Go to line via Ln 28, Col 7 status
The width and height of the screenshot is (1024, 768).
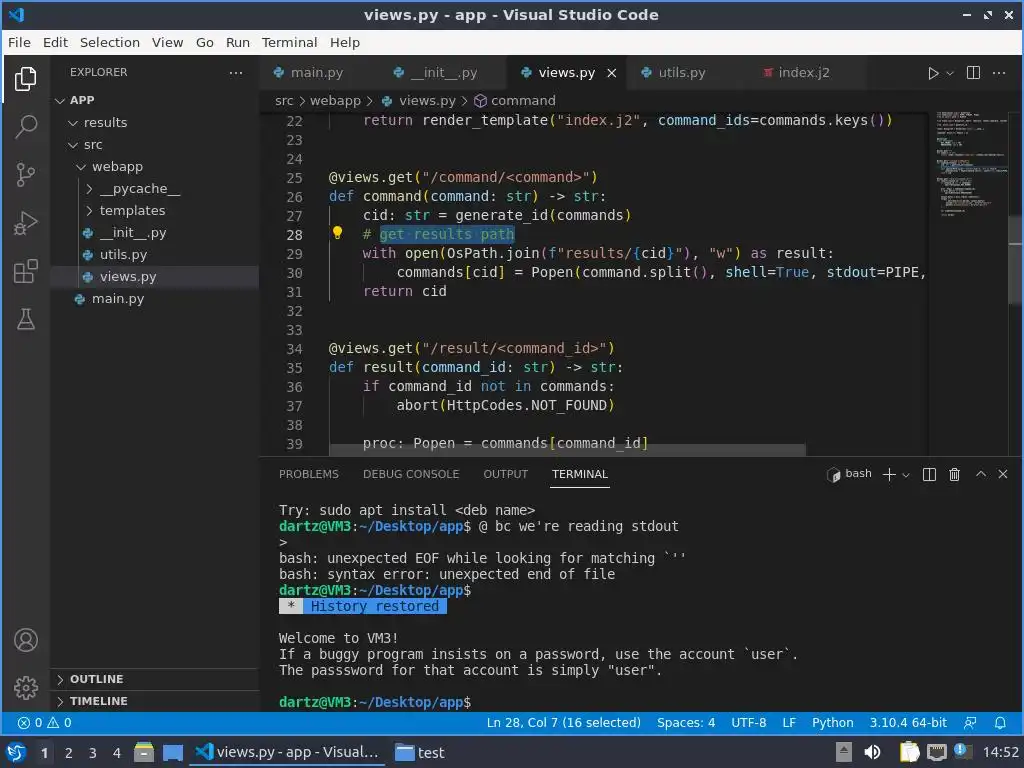tap(564, 723)
